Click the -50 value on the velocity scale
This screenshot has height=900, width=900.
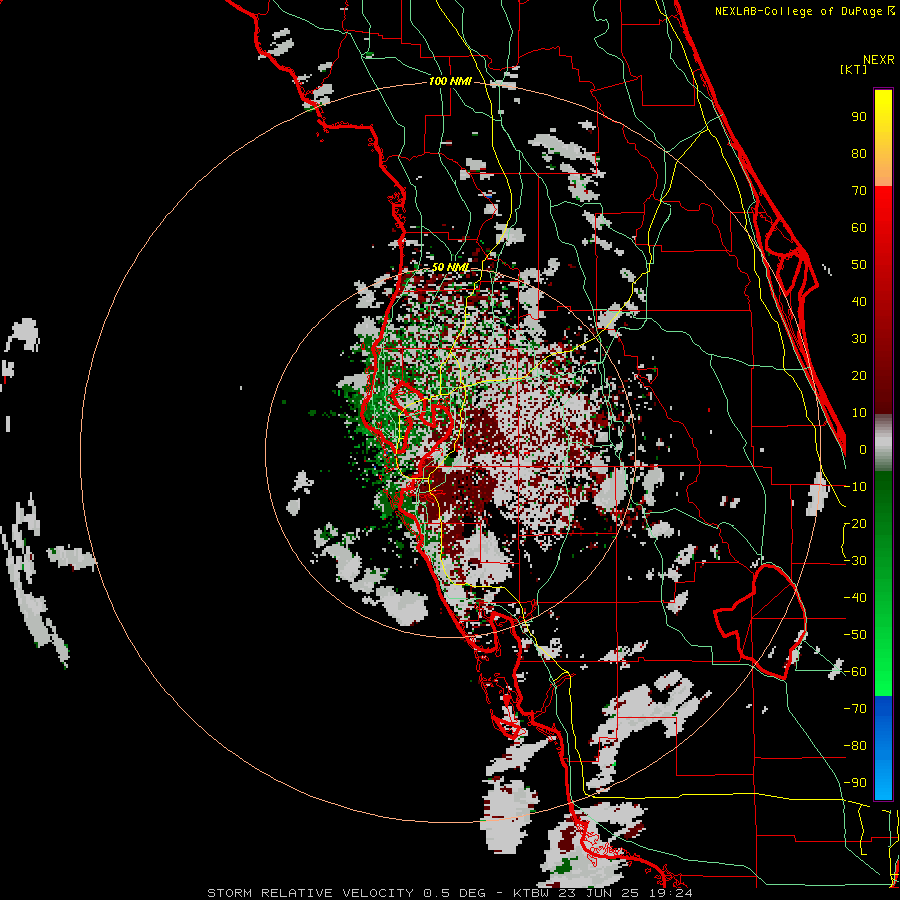[855, 635]
